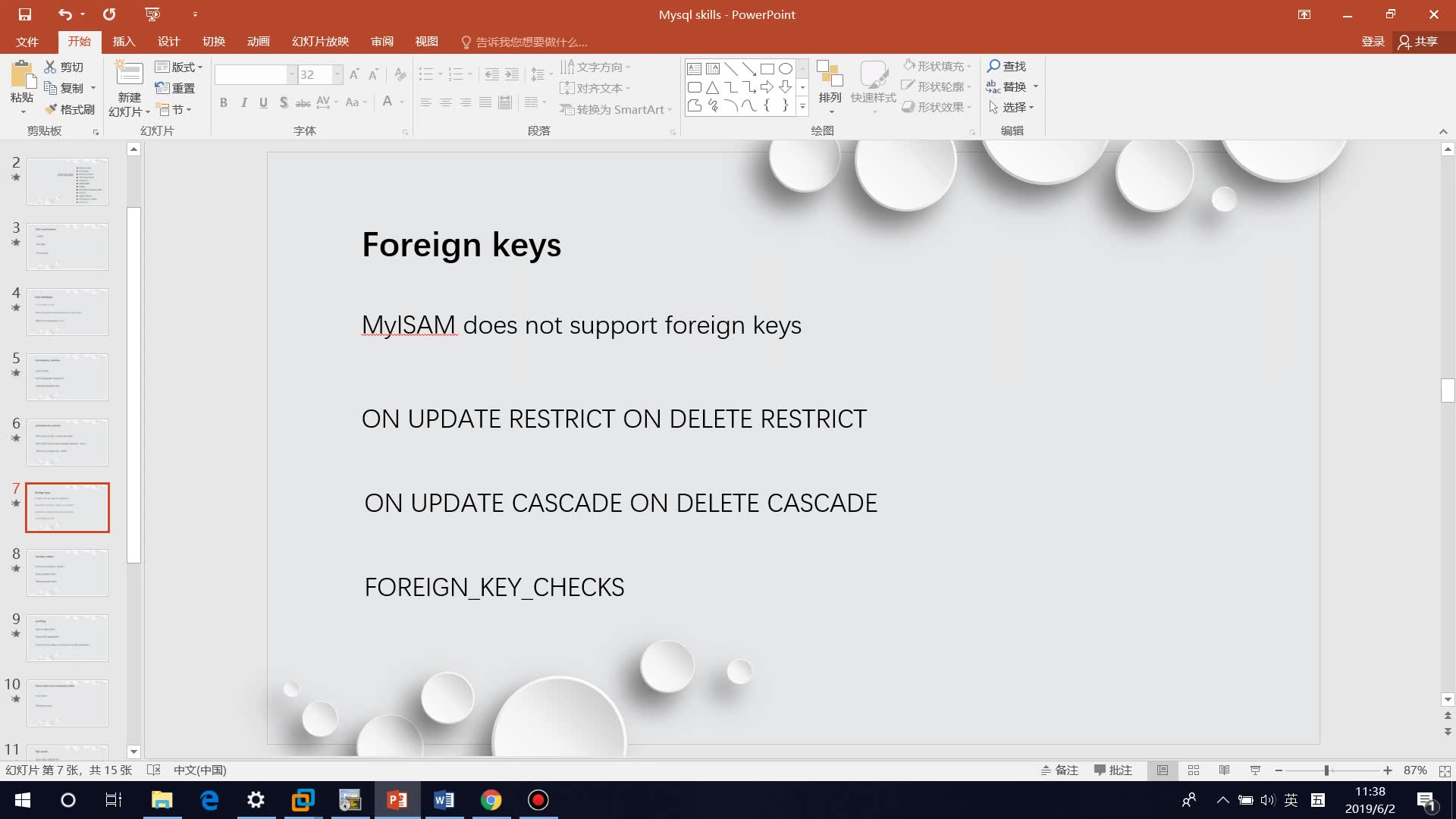Image resolution: width=1456 pixels, height=819 pixels.
Task: Switch to the 插入 ribbon tab
Action: tap(124, 42)
